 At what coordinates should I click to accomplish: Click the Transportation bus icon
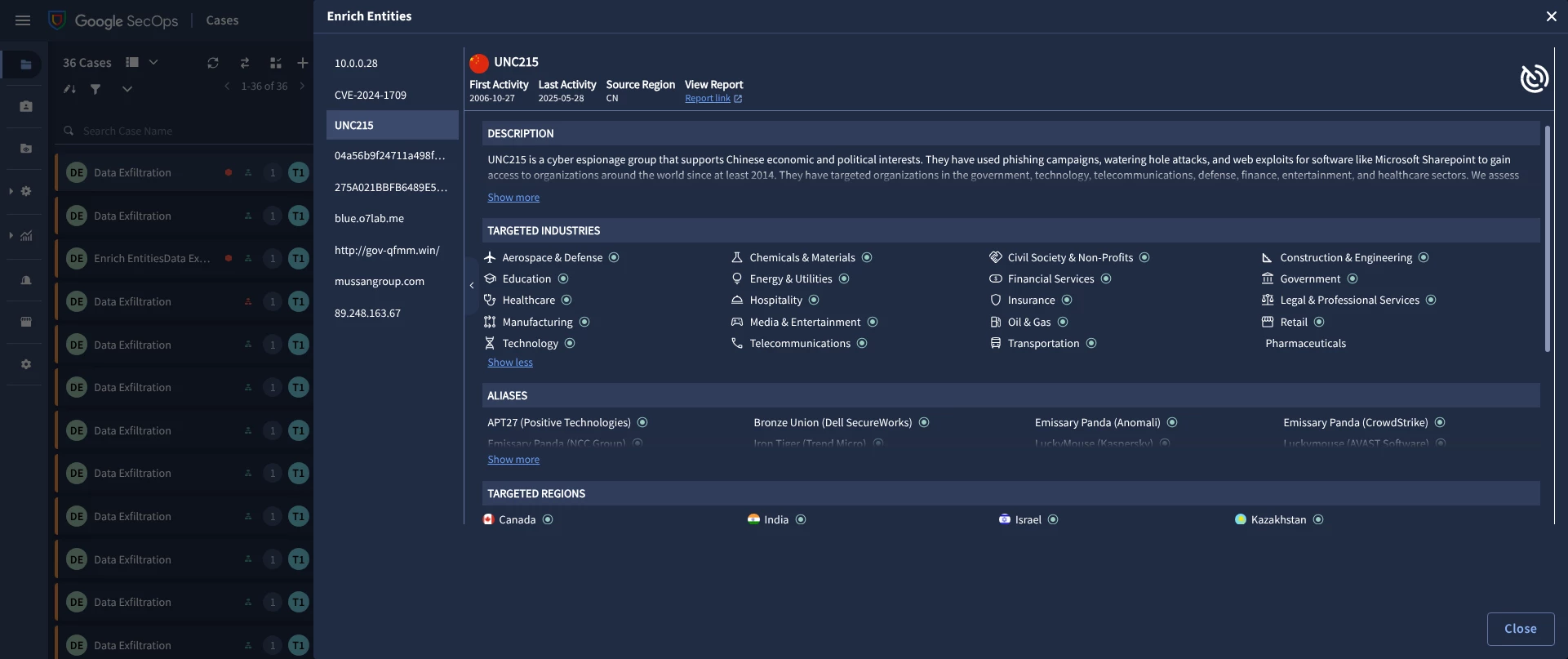995,343
